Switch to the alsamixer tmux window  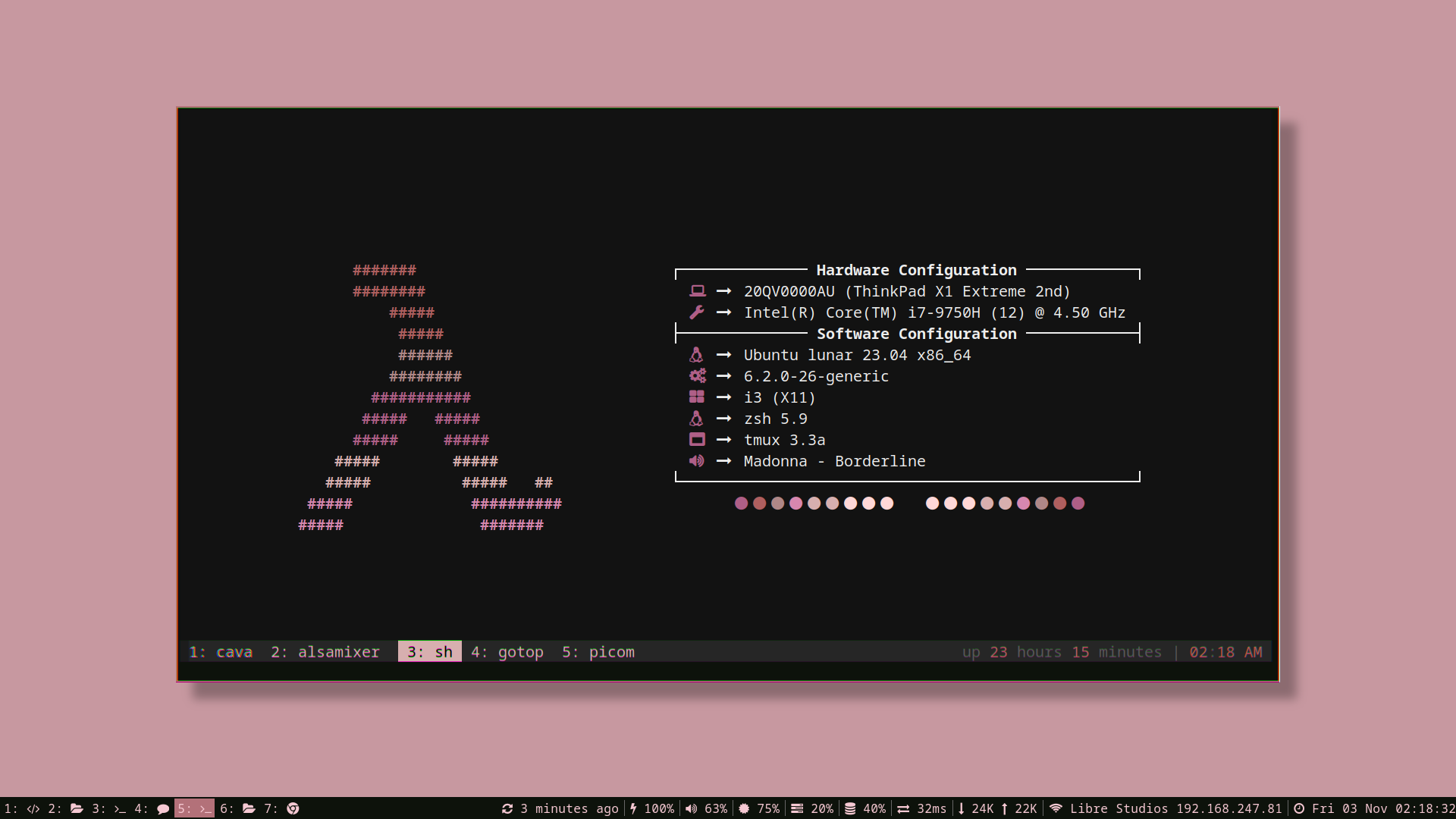325,651
